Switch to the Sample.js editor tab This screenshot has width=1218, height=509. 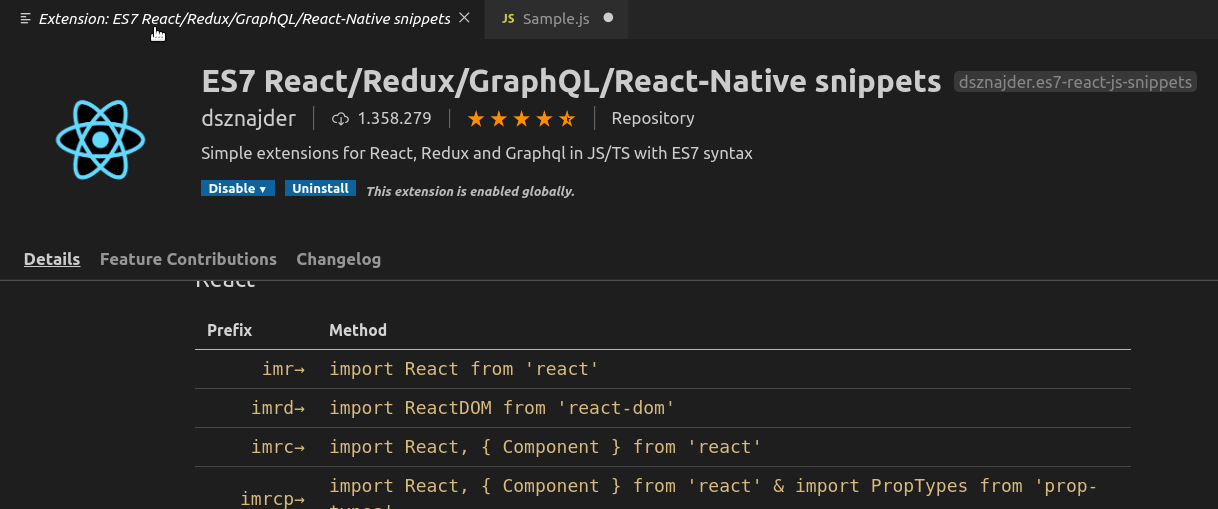click(556, 19)
